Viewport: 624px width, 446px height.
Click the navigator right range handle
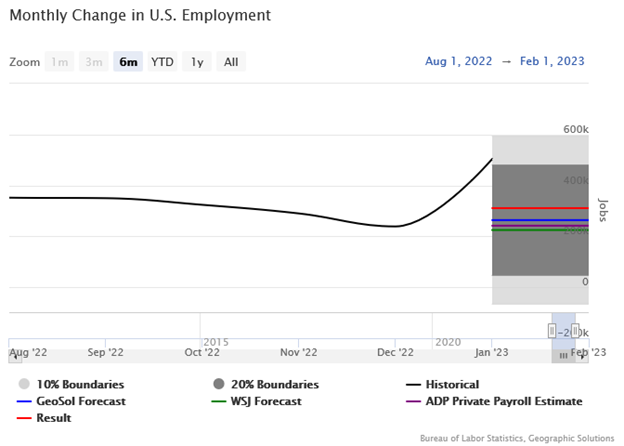(575, 330)
